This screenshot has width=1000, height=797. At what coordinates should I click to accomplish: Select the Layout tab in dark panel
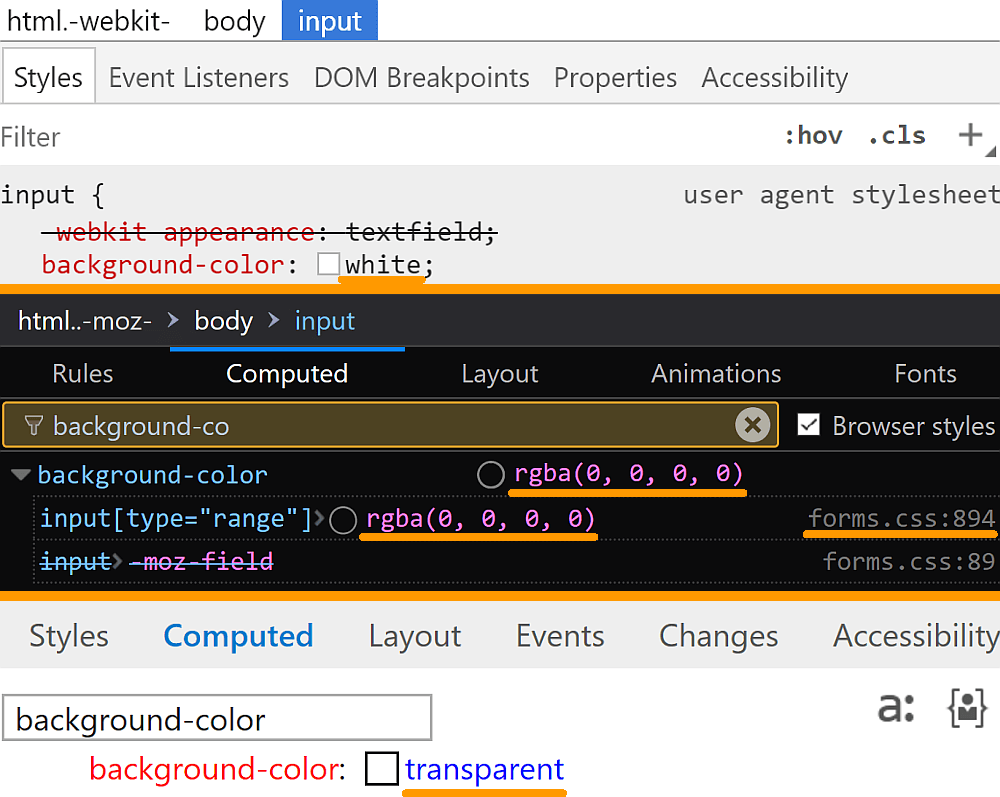[499, 374]
